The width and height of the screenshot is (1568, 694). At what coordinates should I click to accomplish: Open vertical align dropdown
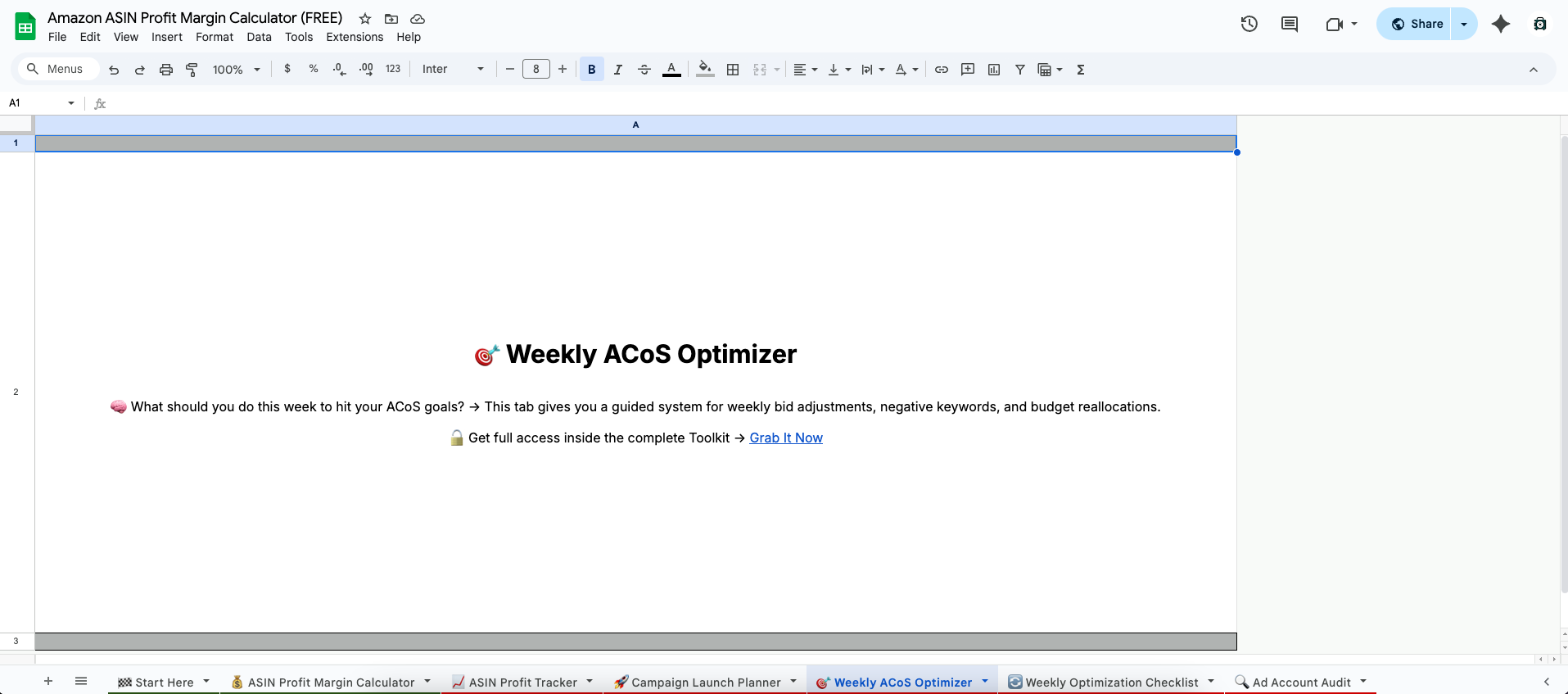(x=839, y=70)
